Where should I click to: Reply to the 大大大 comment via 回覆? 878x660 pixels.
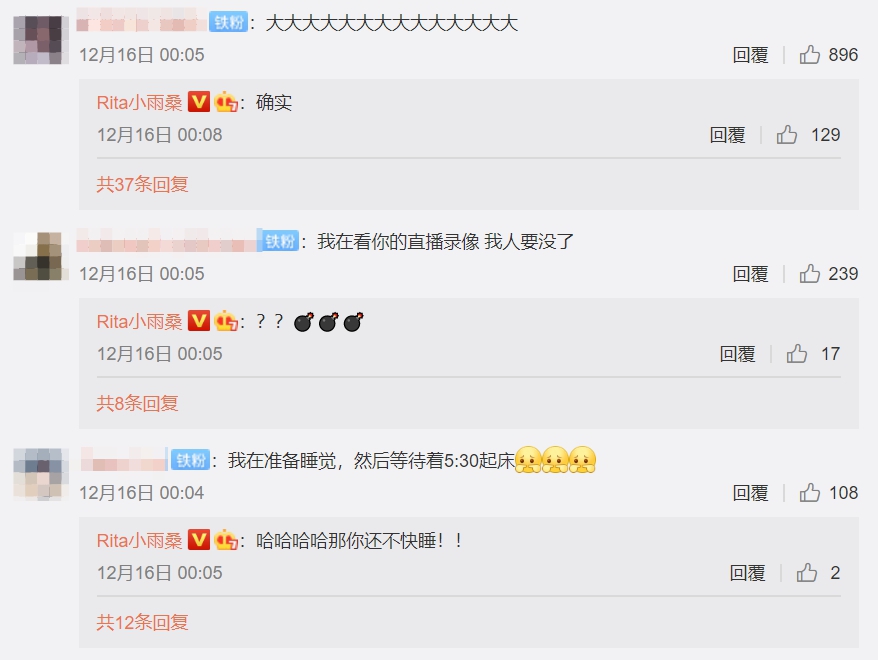click(750, 54)
